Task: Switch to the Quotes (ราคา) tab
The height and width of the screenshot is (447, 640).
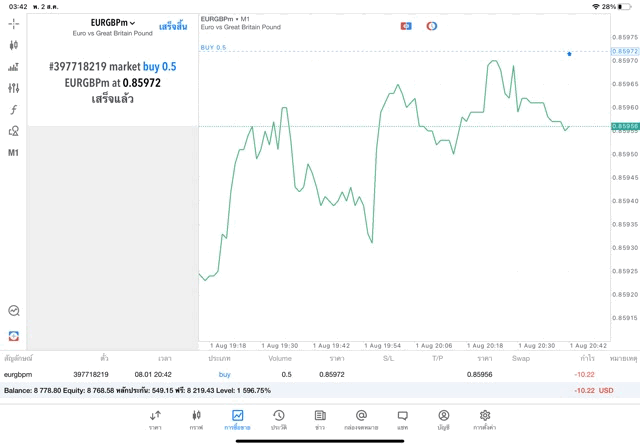Action: [x=155, y=419]
